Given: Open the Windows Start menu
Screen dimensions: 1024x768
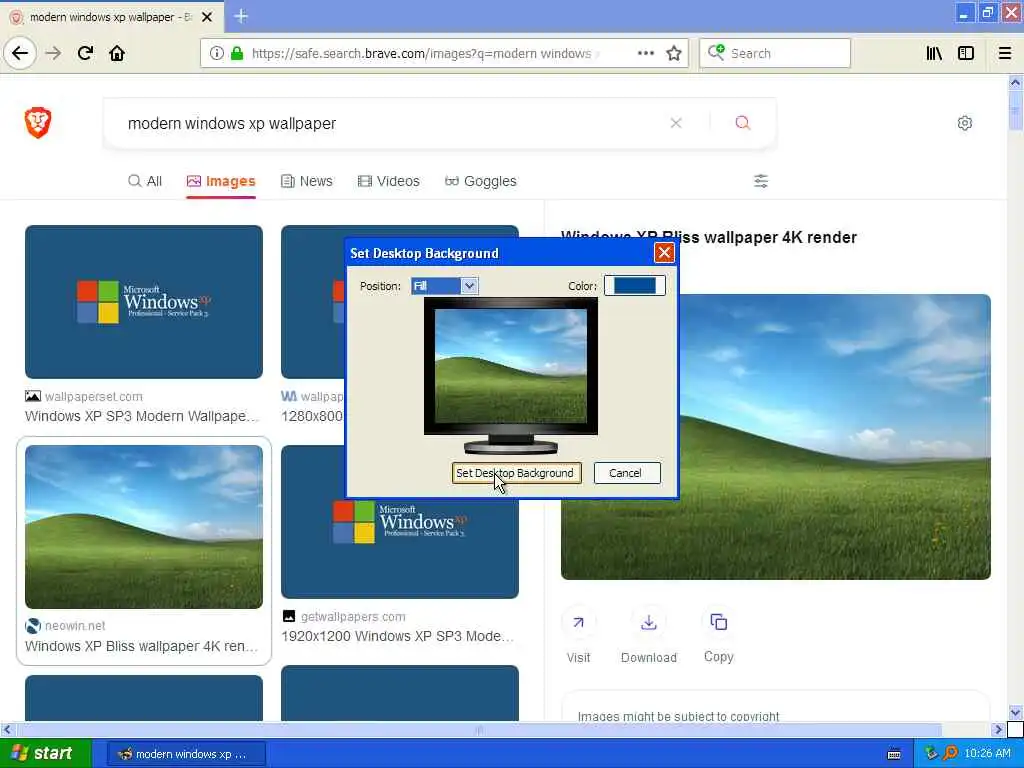Looking at the screenshot, I should tap(45, 754).
